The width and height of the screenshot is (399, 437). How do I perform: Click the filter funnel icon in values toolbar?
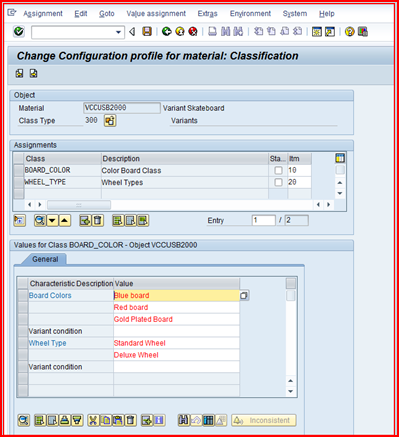(77, 420)
